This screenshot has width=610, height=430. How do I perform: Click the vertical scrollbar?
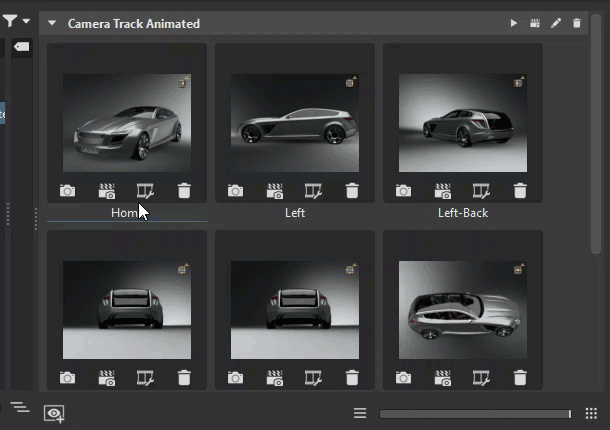coord(596,134)
